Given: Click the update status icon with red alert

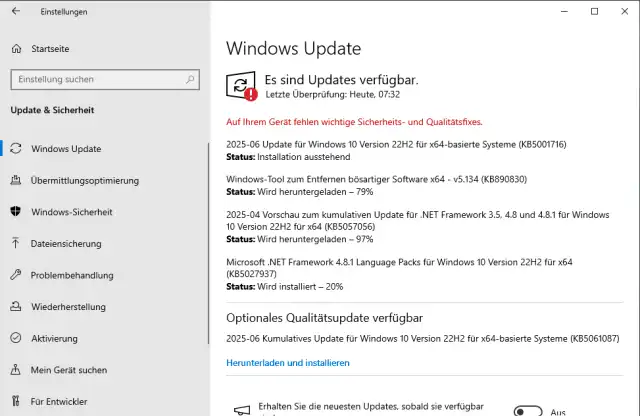Looking at the screenshot, I should [x=242, y=86].
